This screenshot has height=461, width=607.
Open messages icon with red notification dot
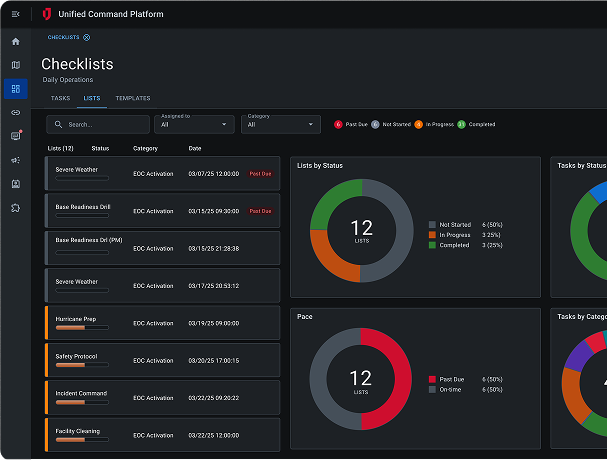(x=15, y=136)
